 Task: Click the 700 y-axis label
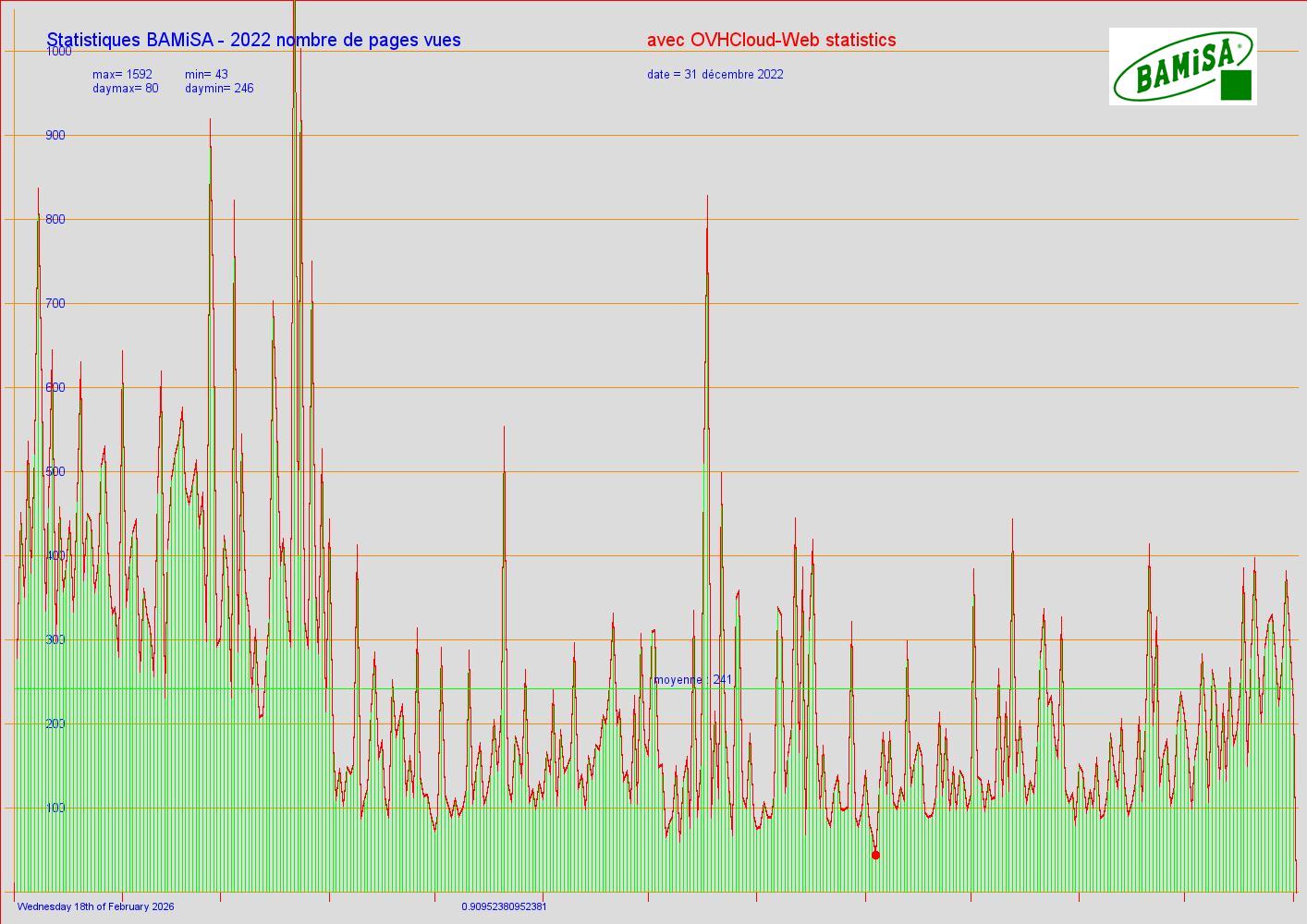click(x=55, y=304)
